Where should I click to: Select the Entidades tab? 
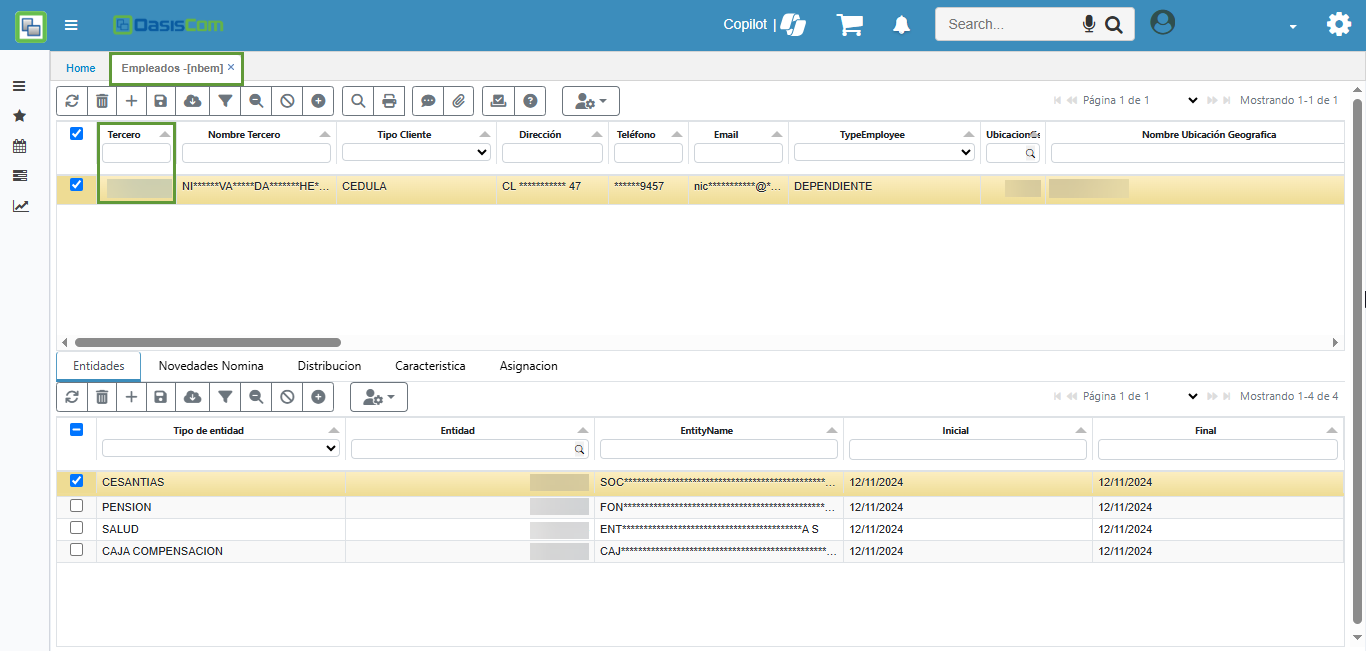pos(99,366)
